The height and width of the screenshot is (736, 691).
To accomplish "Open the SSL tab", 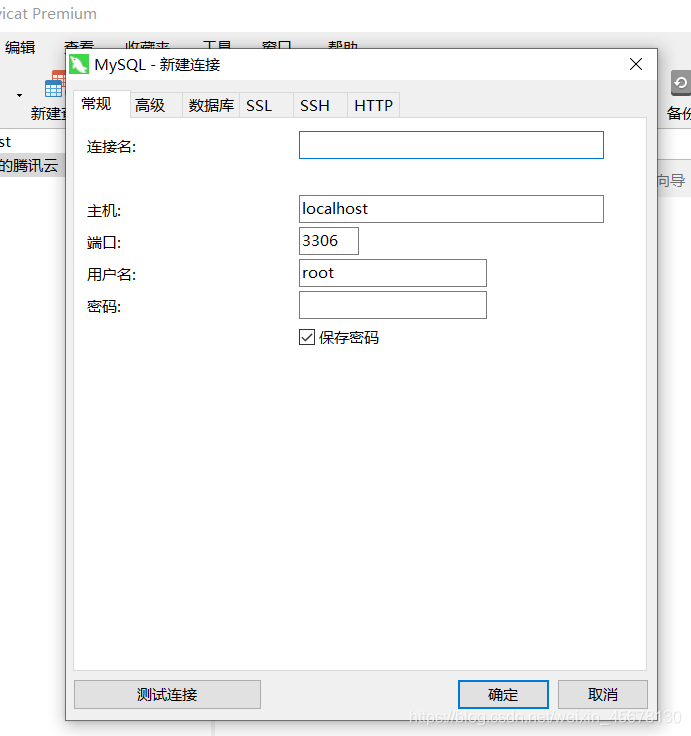I will (x=266, y=105).
